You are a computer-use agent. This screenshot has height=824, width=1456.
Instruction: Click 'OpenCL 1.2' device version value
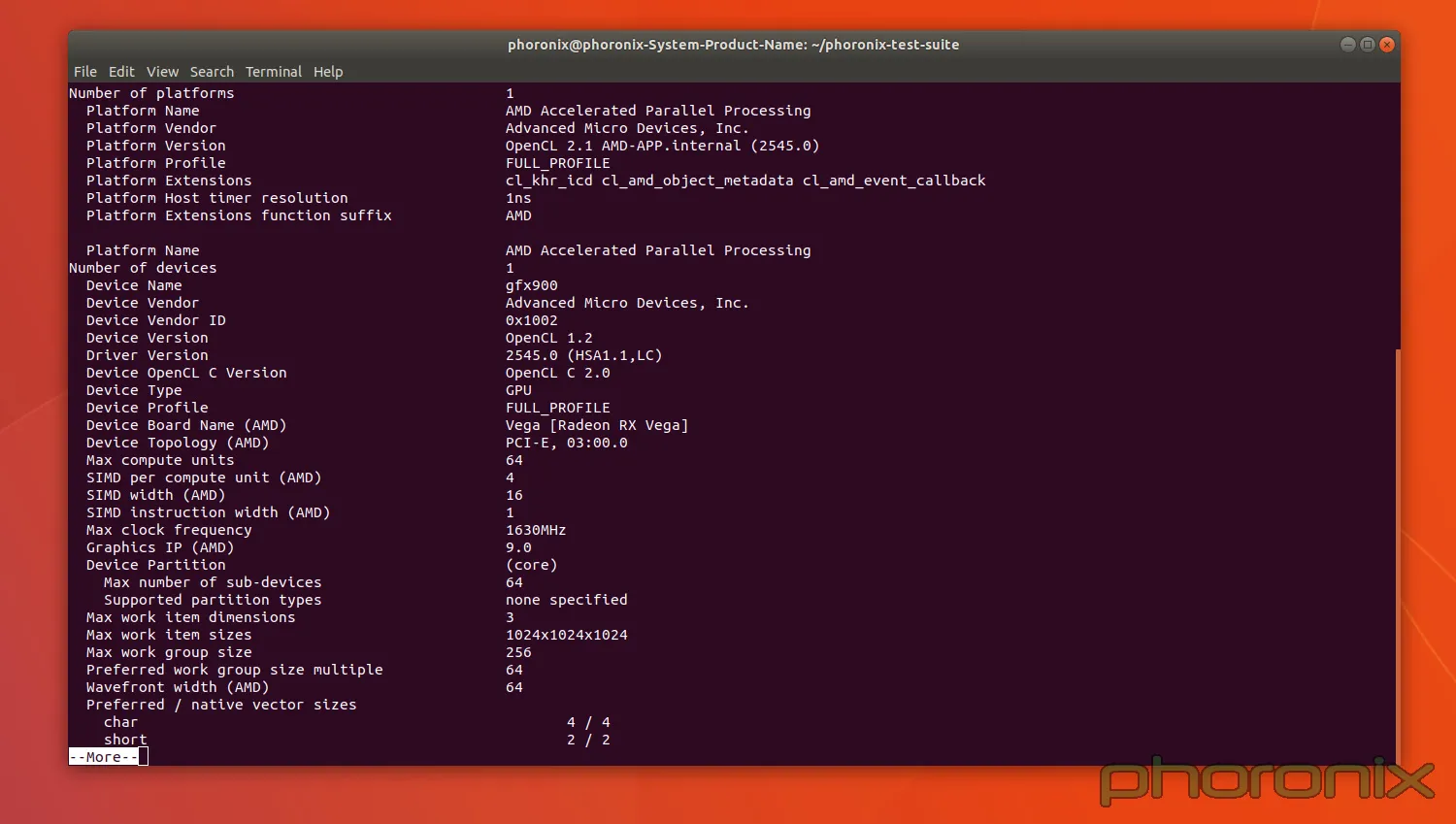tap(548, 338)
